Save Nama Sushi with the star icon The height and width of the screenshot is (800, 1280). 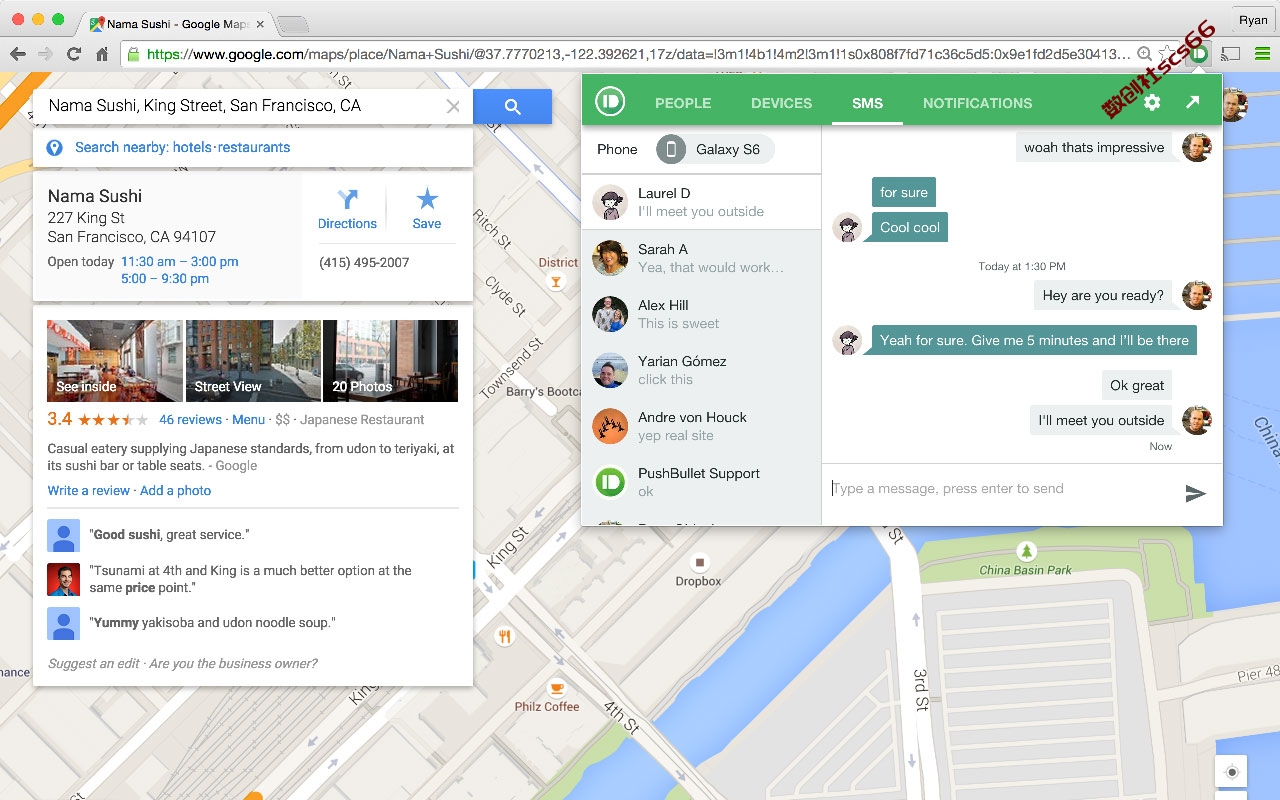point(427,199)
